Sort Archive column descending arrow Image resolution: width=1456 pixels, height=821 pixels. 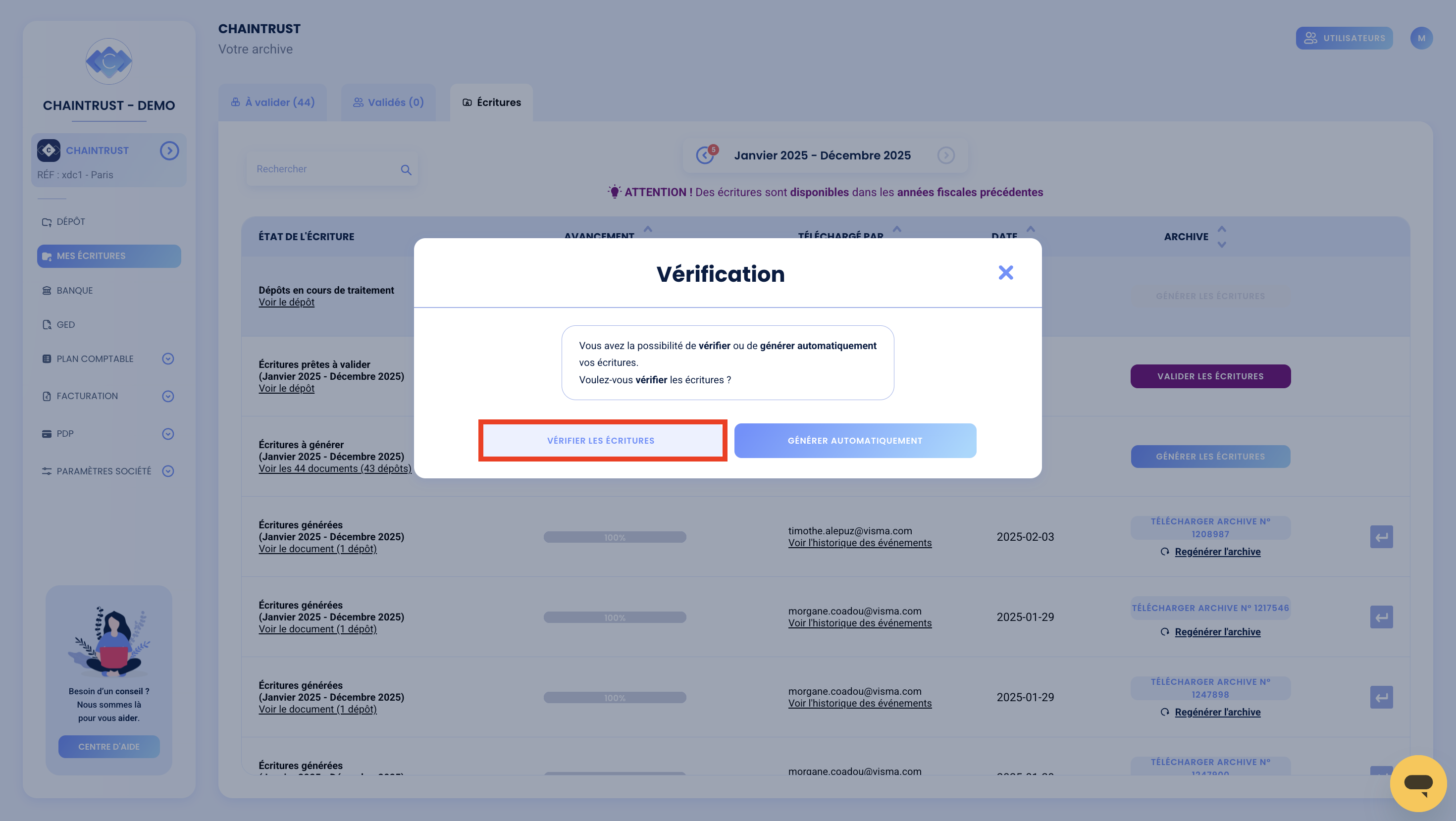point(1221,245)
